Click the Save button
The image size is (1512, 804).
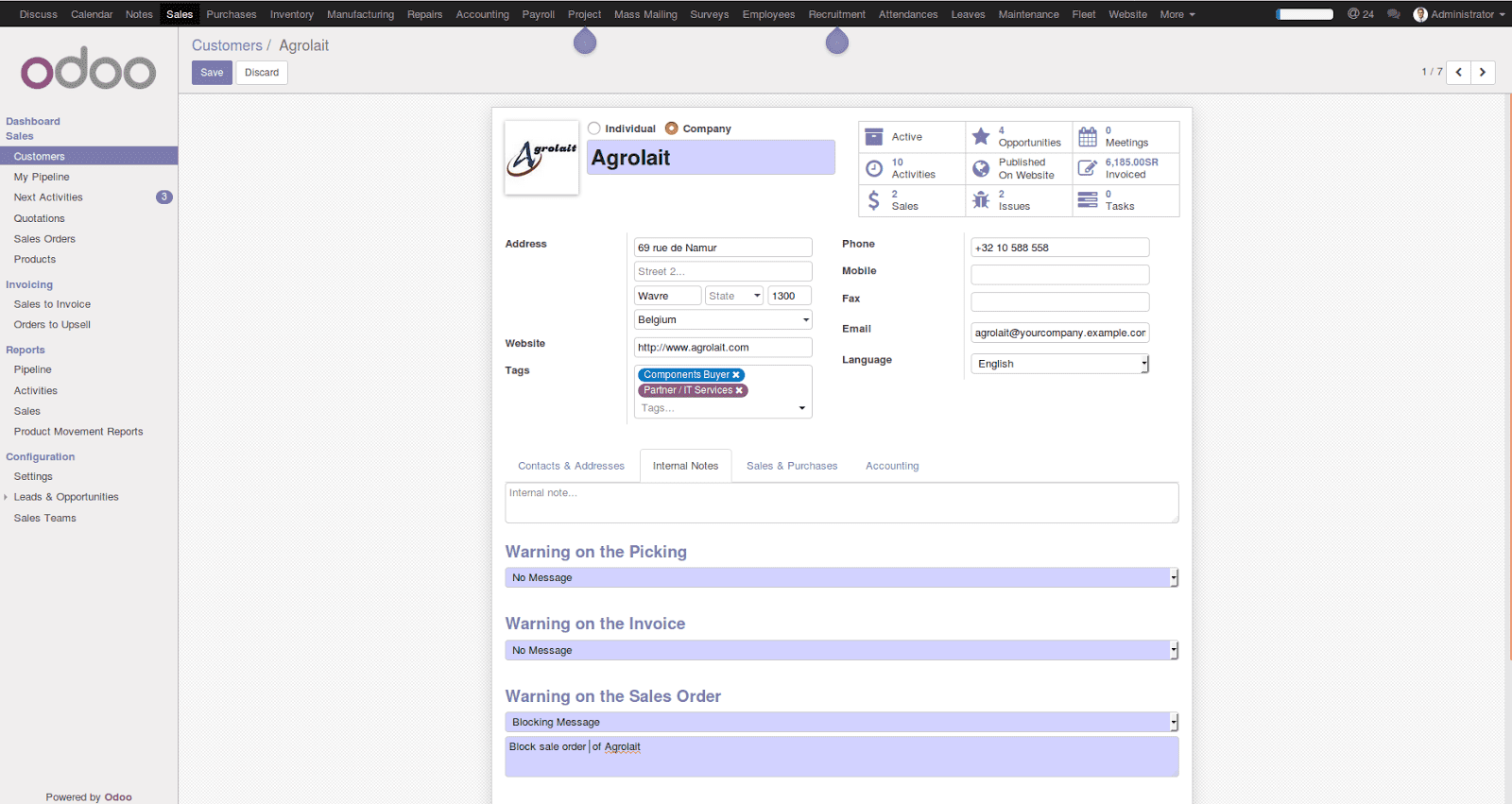point(212,73)
